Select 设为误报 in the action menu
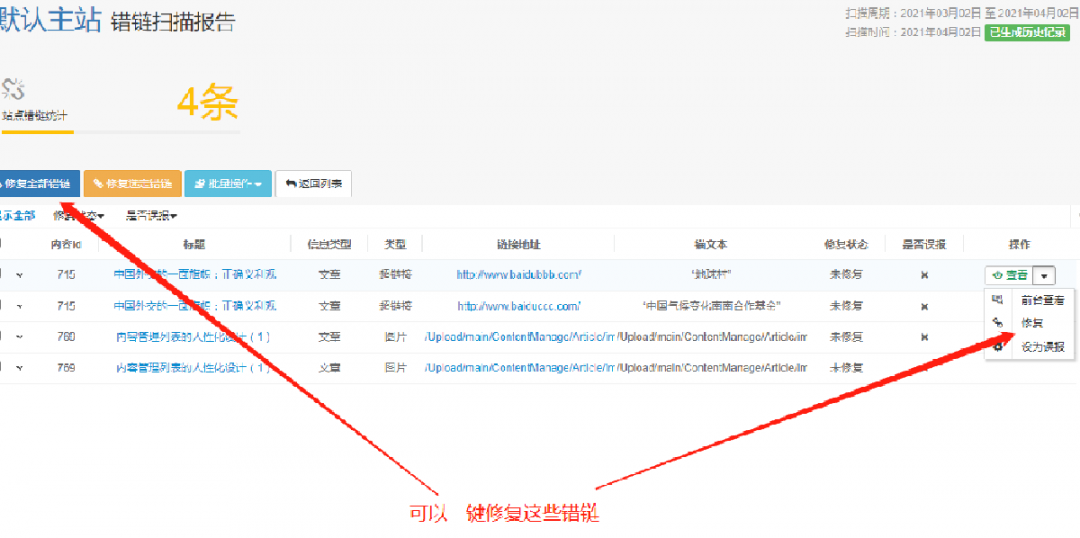The height and width of the screenshot is (538, 1080). pos(1042,347)
